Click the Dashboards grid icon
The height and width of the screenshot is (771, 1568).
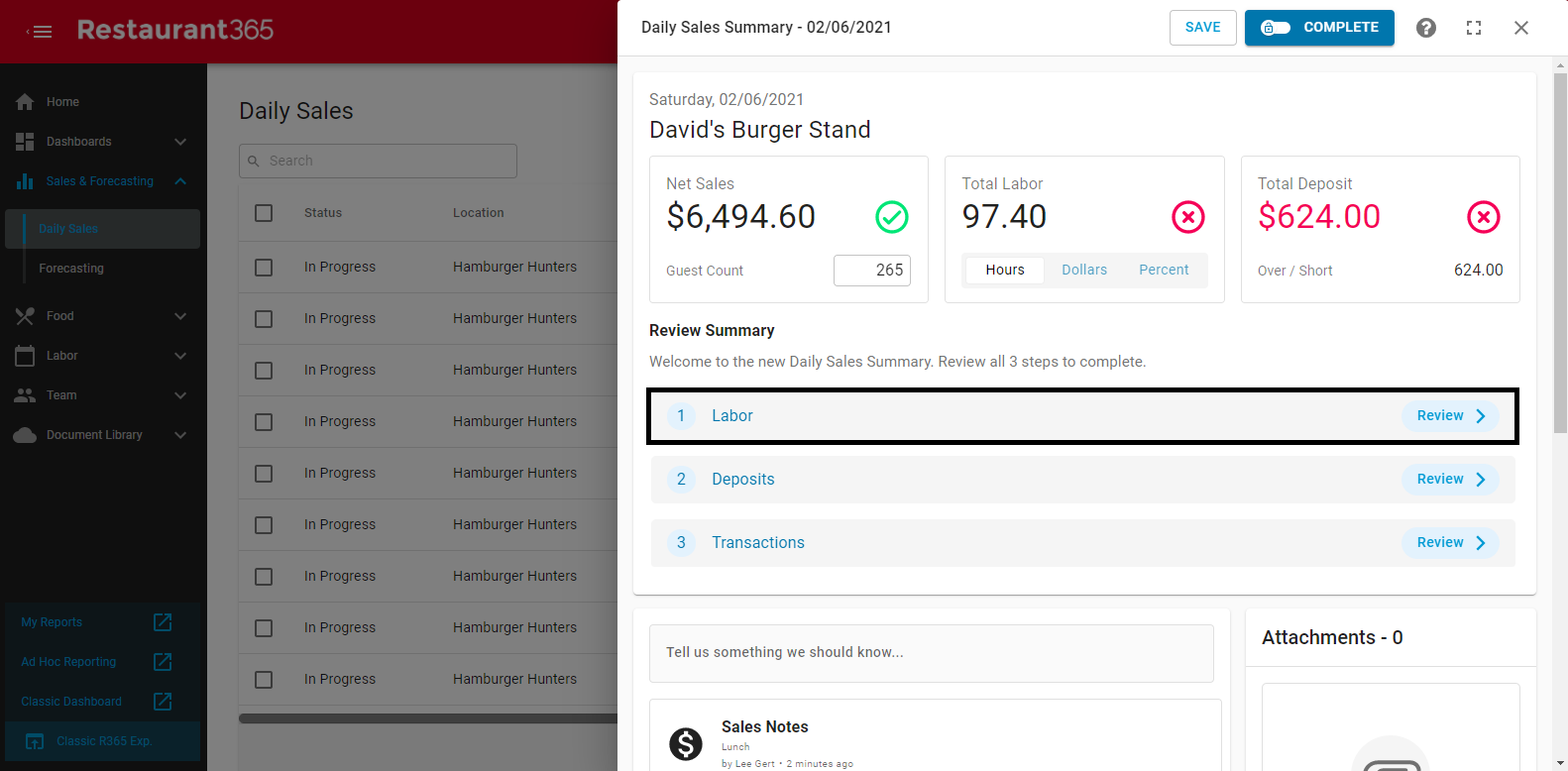click(x=25, y=142)
